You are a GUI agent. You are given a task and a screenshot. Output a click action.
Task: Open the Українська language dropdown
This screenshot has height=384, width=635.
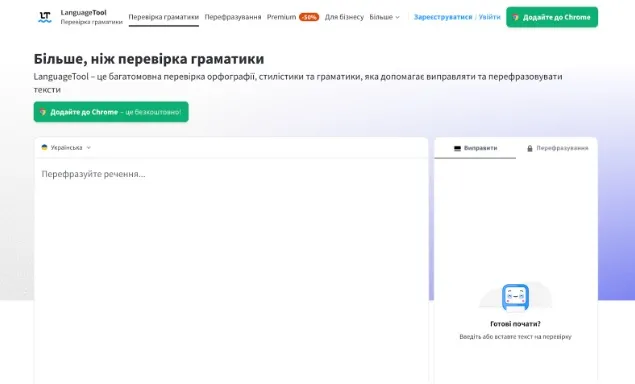[x=66, y=147]
